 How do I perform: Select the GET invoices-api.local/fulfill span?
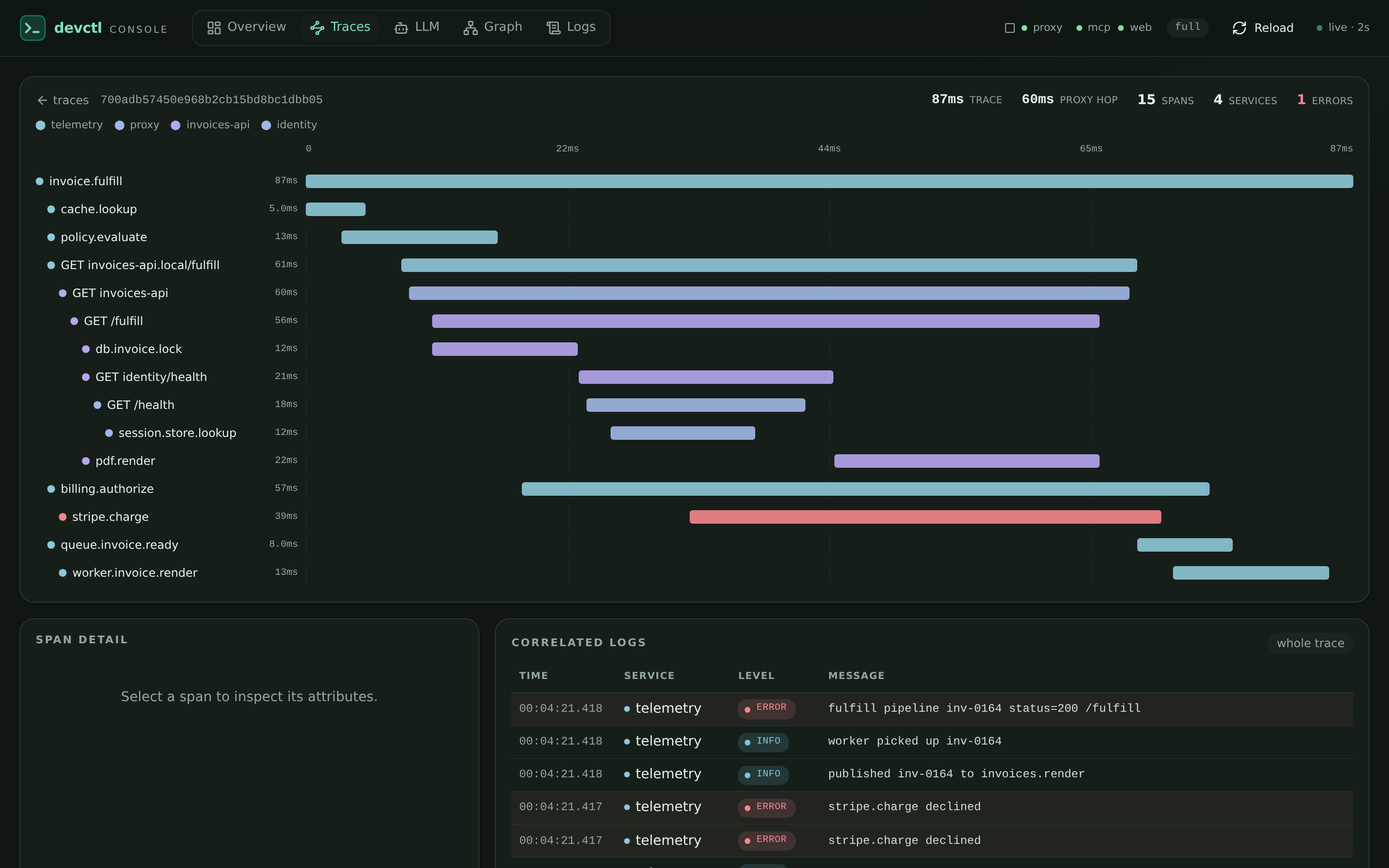pyautogui.click(x=694, y=265)
